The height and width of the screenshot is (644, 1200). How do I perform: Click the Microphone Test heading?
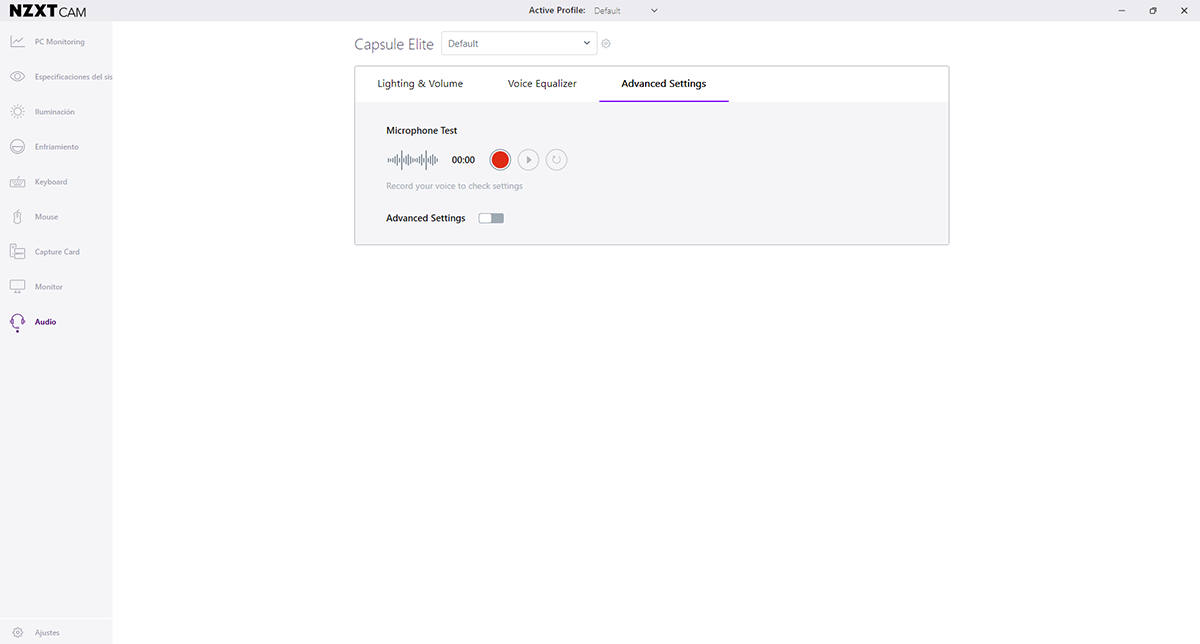[x=422, y=131]
